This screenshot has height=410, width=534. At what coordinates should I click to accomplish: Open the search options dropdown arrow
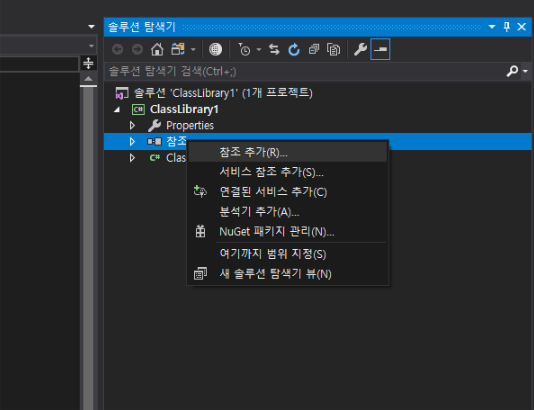coord(525,72)
